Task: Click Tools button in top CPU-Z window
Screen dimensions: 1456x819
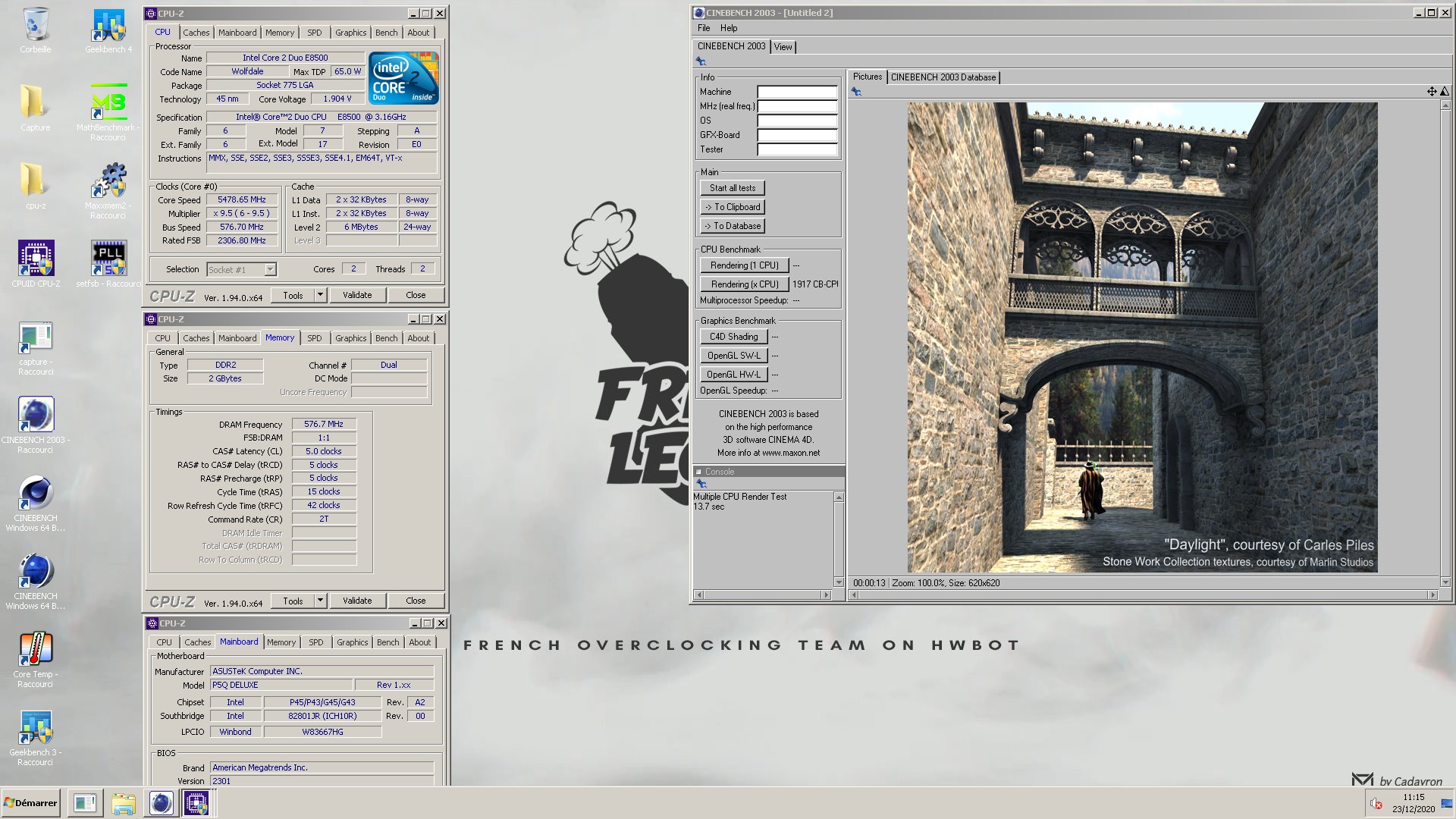Action: coord(293,295)
